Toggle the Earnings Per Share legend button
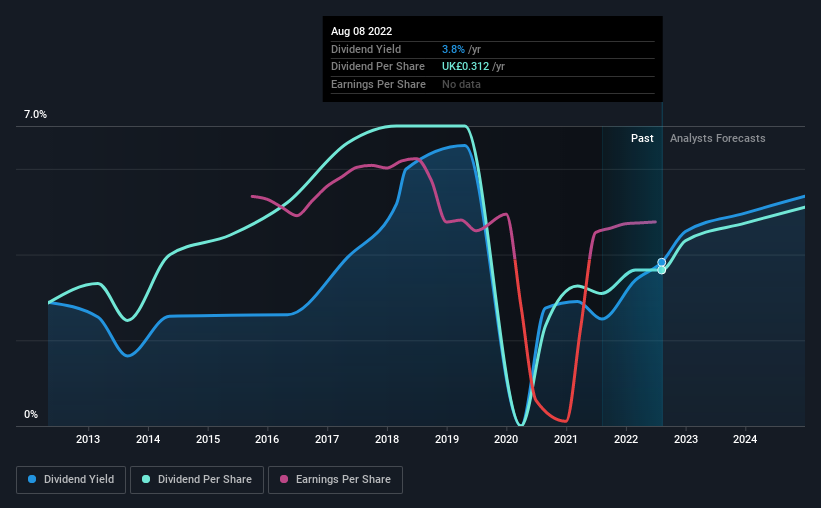This screenshot has width=821, height=508. tap(335, 480)
